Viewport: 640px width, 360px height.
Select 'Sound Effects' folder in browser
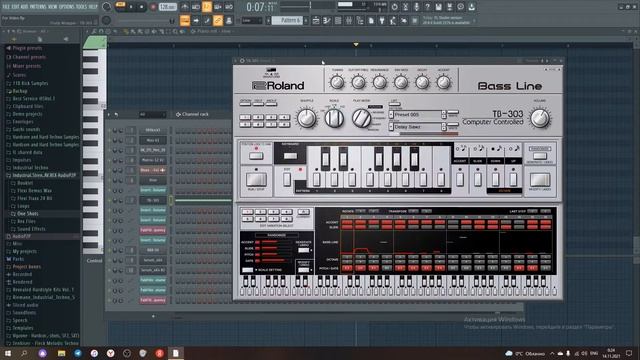point(31,229)
